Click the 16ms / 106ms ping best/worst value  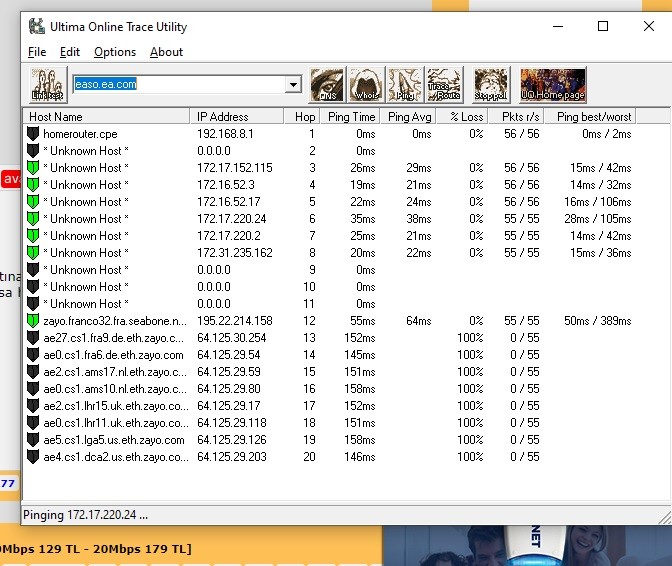(597, 202)
